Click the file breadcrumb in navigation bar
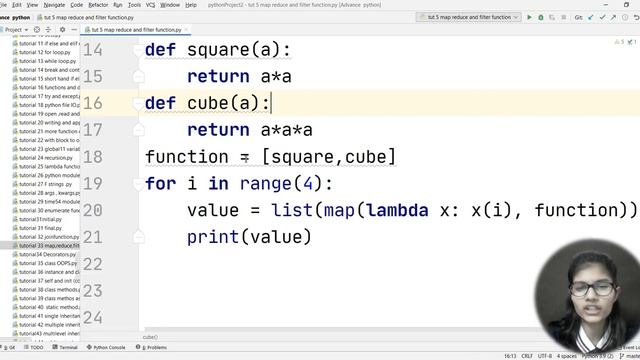 point(85,18)
